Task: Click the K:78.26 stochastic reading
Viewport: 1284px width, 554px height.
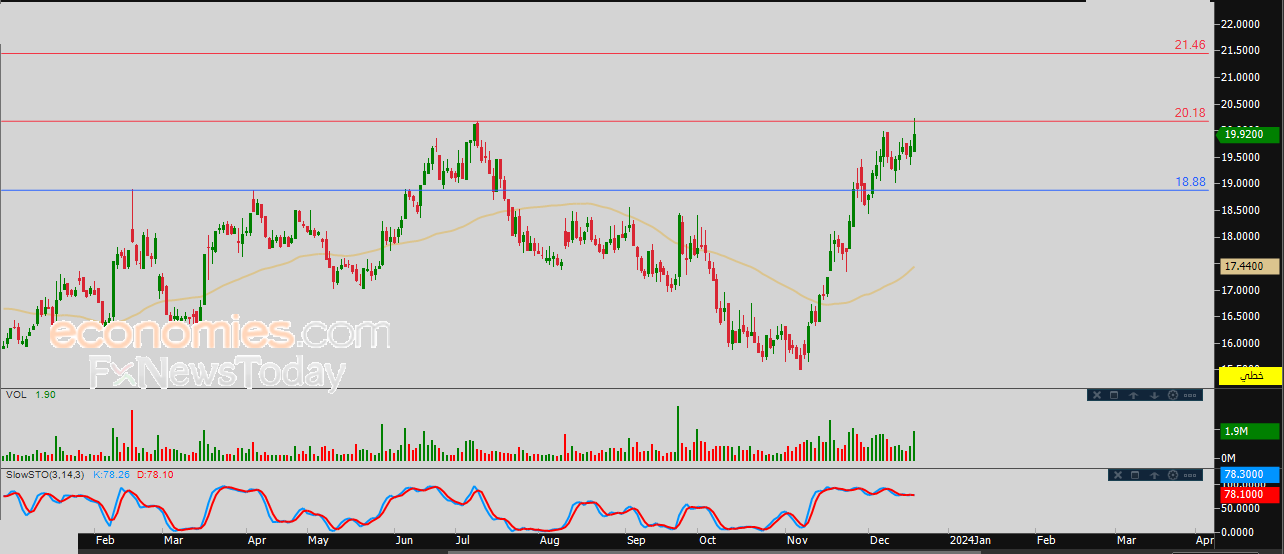Action: pos(112,474)
